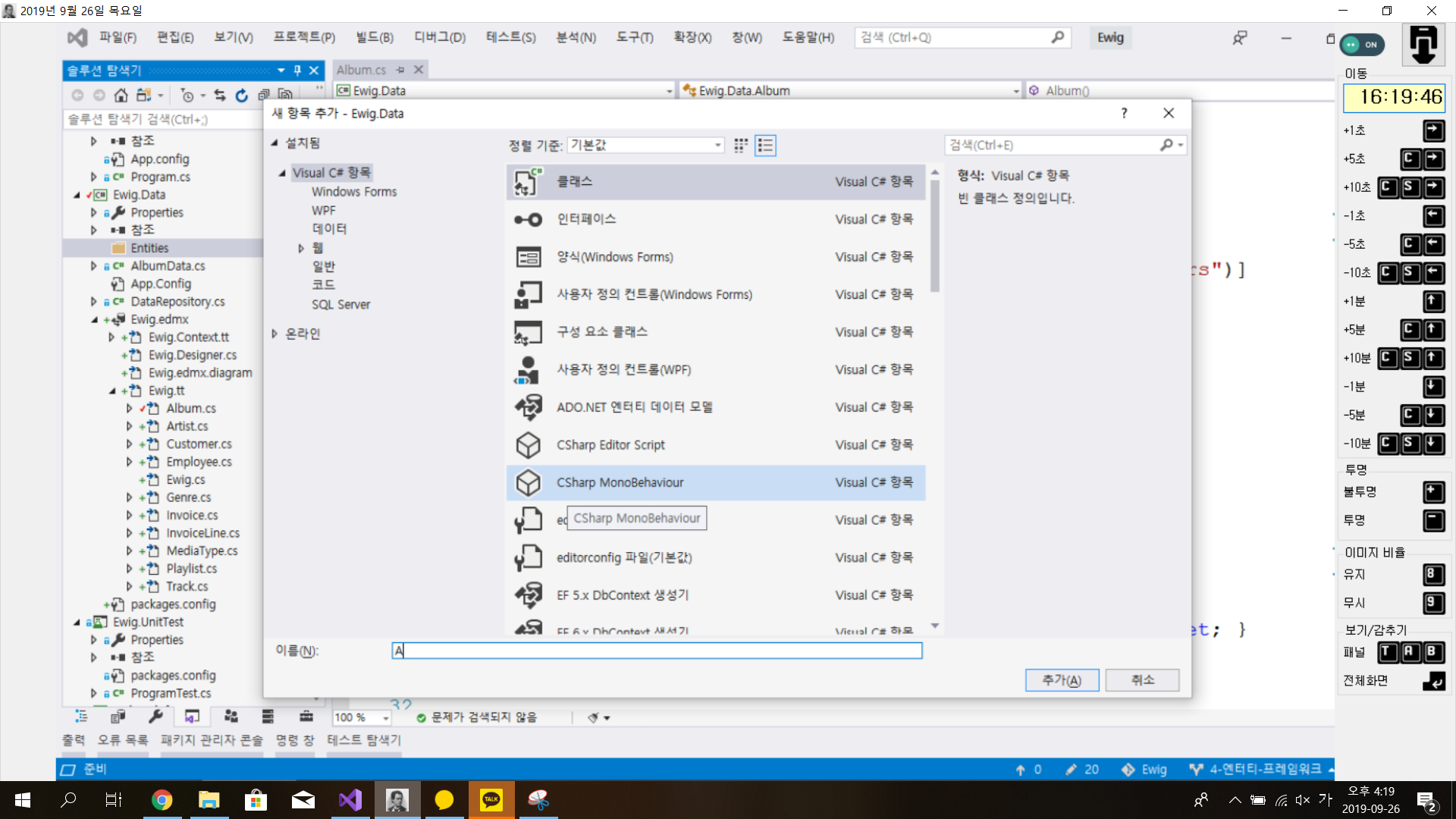Toggle the green ON switch
1456x819 pixels.
(1362, 45)
